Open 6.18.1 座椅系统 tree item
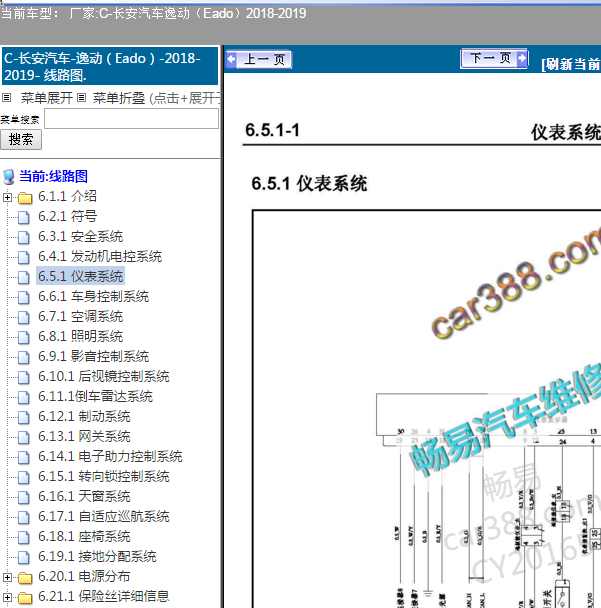The image size is (601, 608). pyautogui.click(x=84, y=537)
